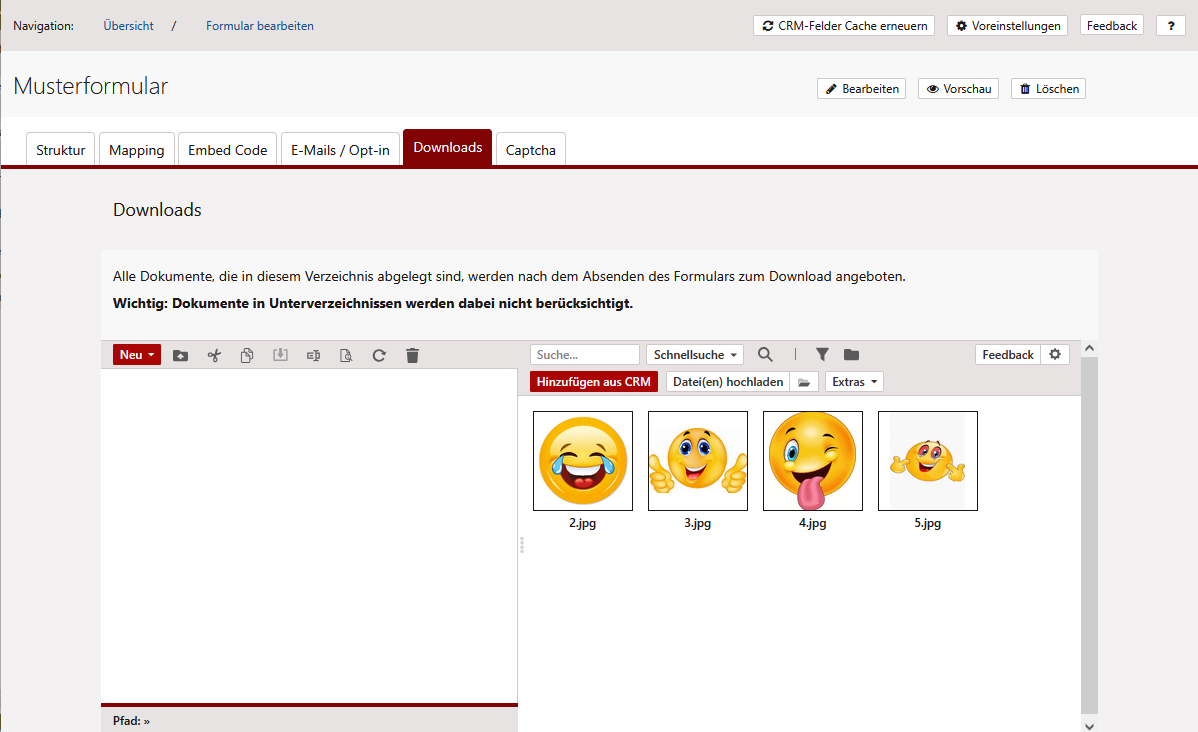The width and height of the screenshot is (1198, 732).
Task: Click the refresh arrow icon in file toolbar
Action: [x=379, y=355]
